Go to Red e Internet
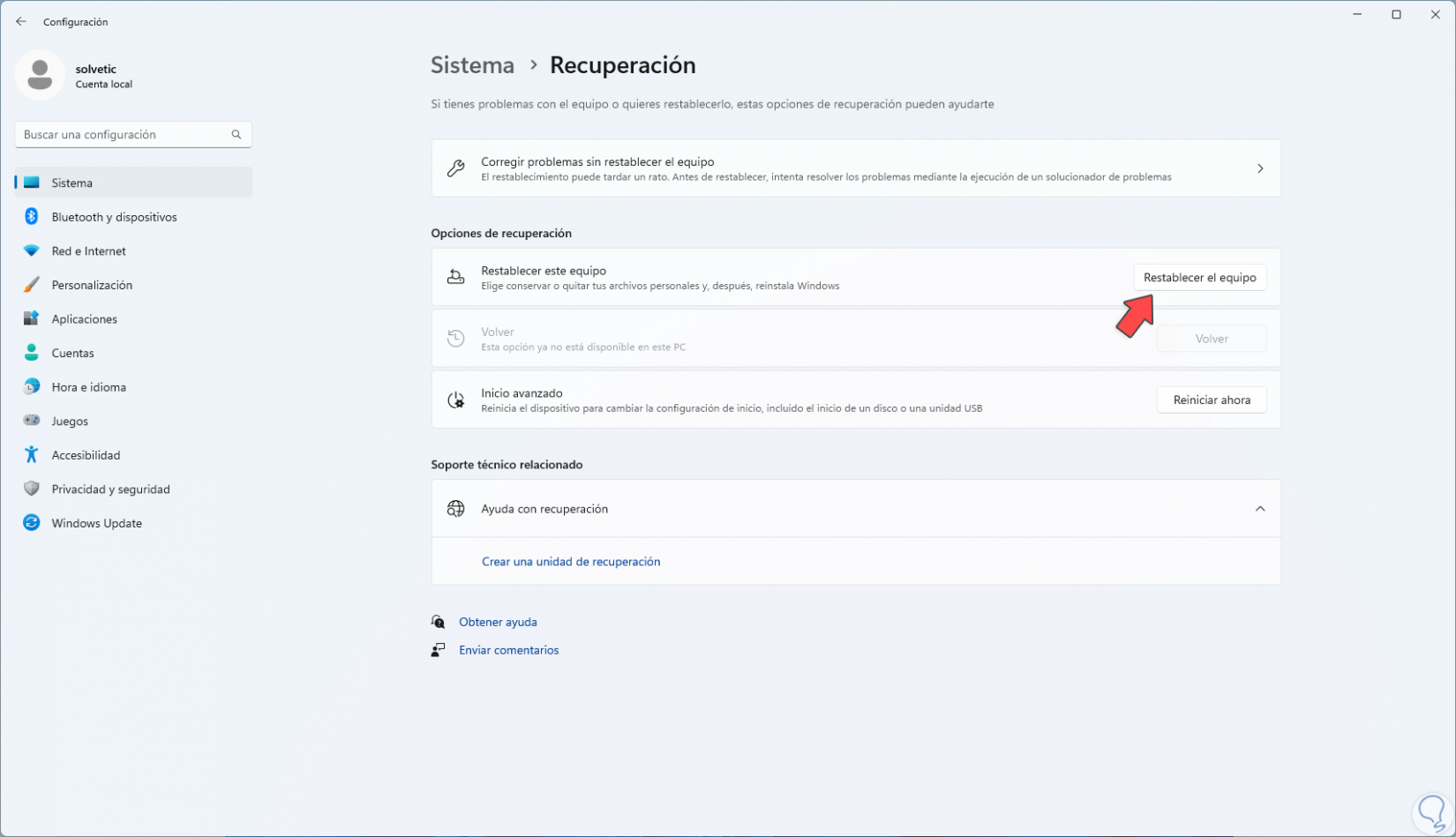 [x=134, y=251]
